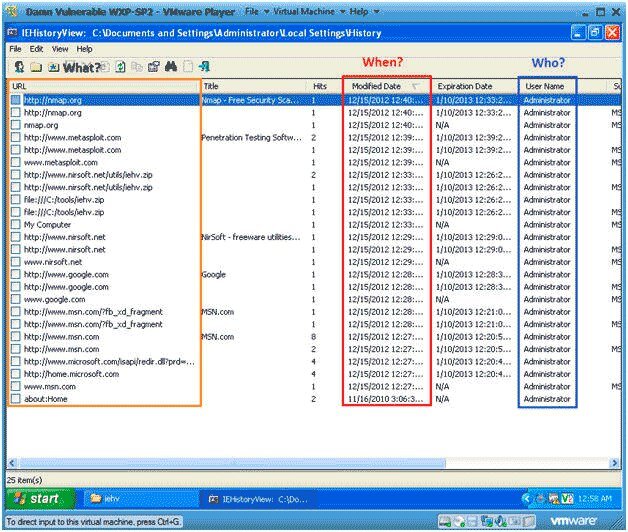Tick the checkbox for www.nirsoft.net row
628x532 pixels.
pyautogui.click(x=16, y=262)
